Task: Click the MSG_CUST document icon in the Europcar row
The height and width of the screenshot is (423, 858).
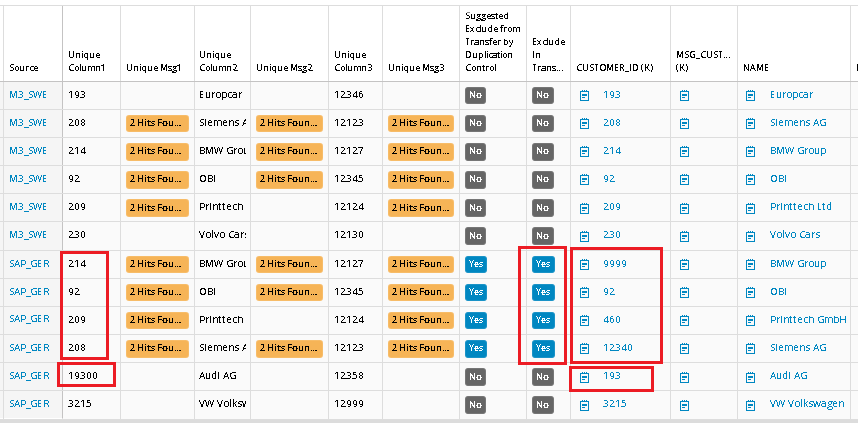Action: [x=685, y=95]
